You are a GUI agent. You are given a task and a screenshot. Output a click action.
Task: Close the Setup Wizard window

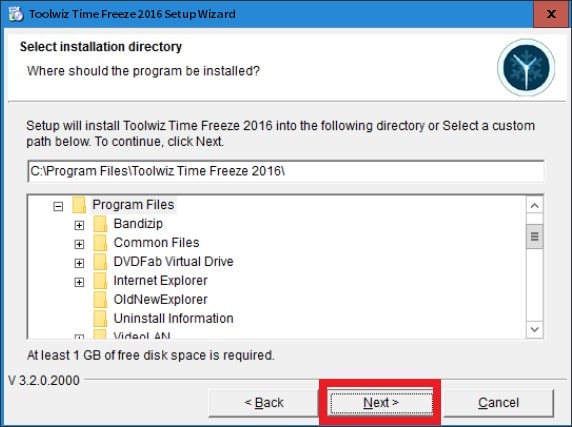551,14
